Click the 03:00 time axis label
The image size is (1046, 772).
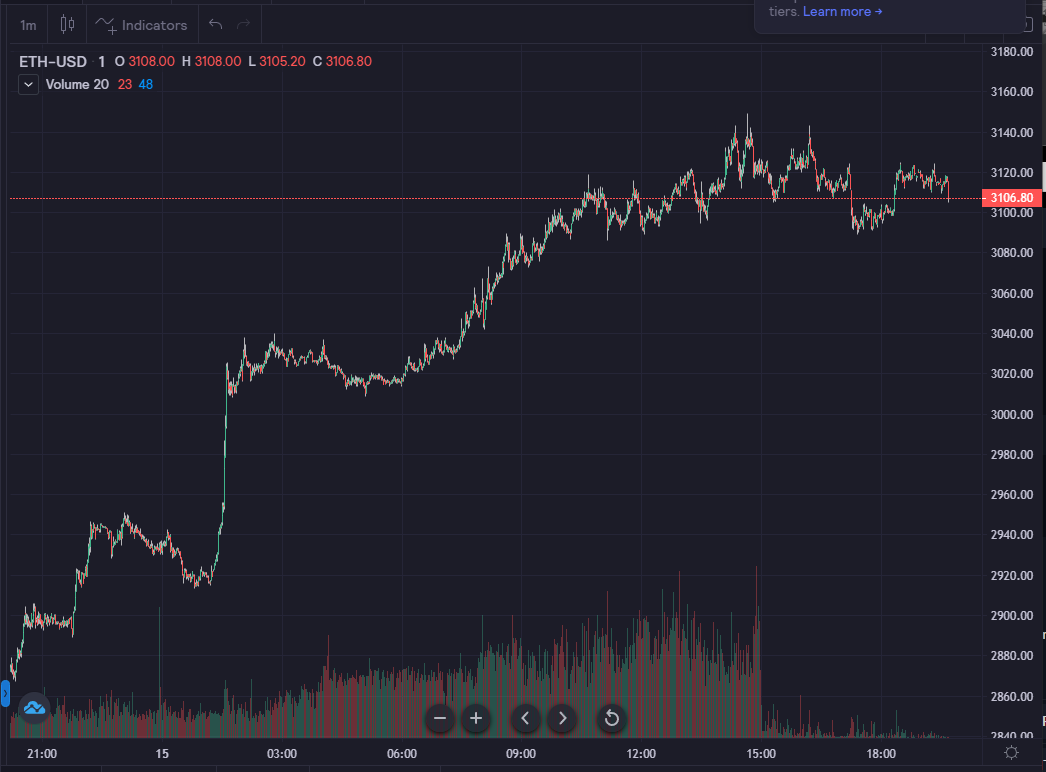tap(282, 753)
